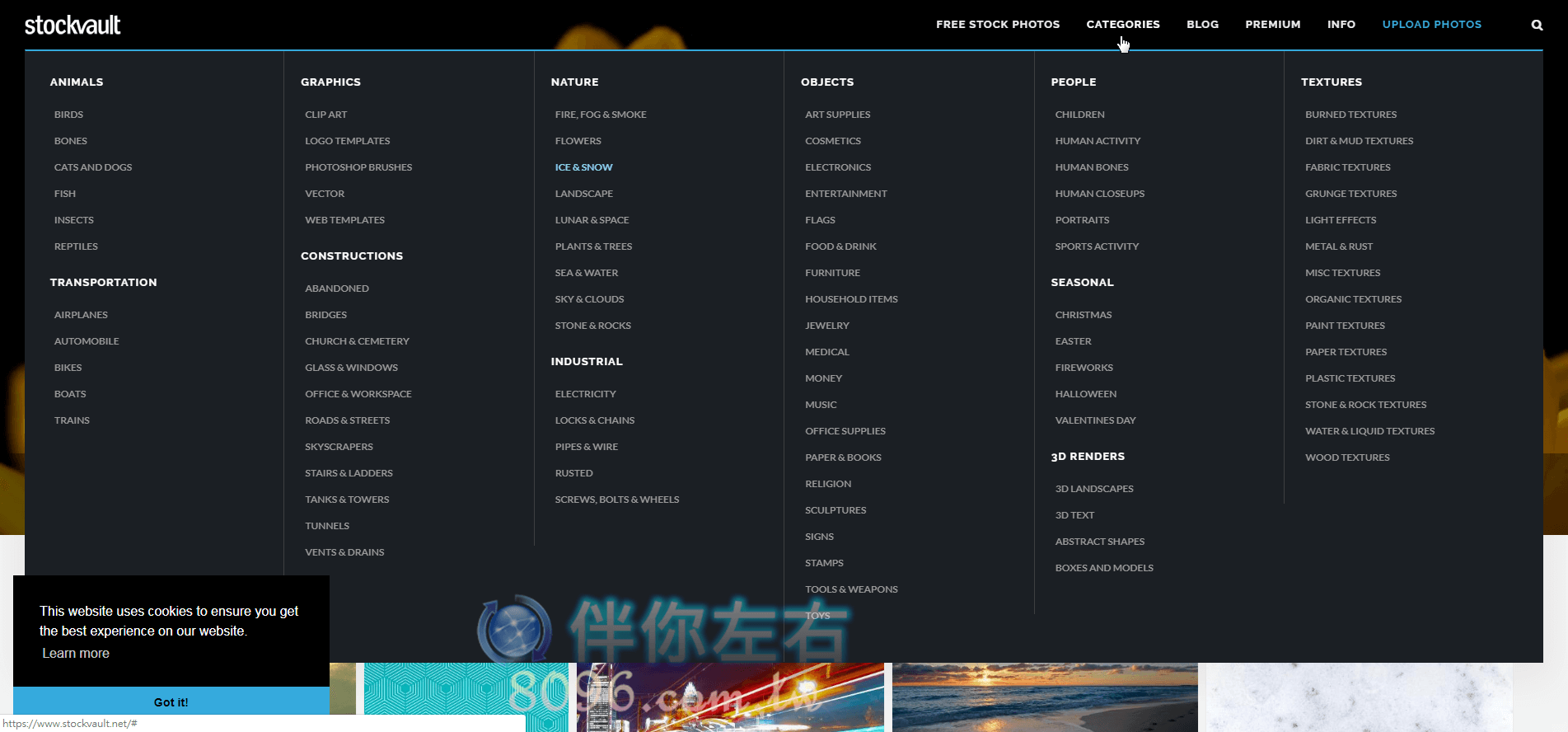Image resolution: width=1568 pixels, height=732 pixels.
Task: Open the Categories menu
Action: coord(1123,25)
